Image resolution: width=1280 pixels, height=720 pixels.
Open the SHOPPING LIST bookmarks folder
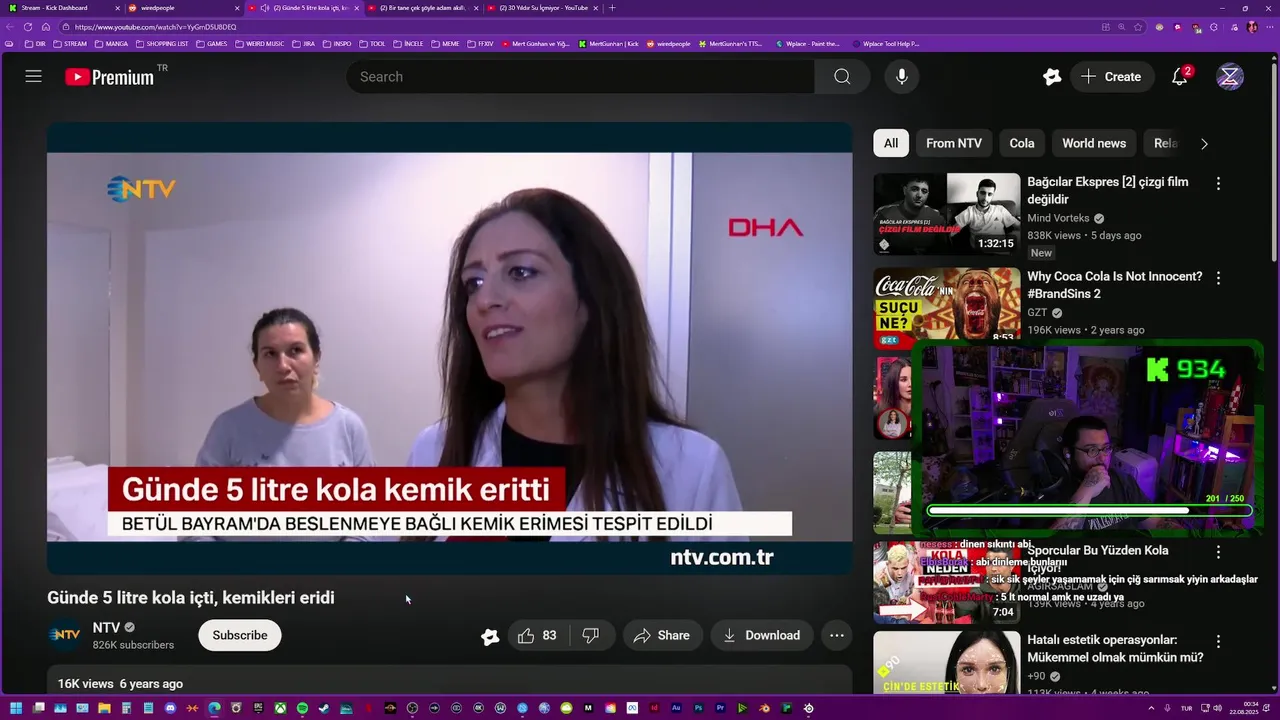click(161, 44)
